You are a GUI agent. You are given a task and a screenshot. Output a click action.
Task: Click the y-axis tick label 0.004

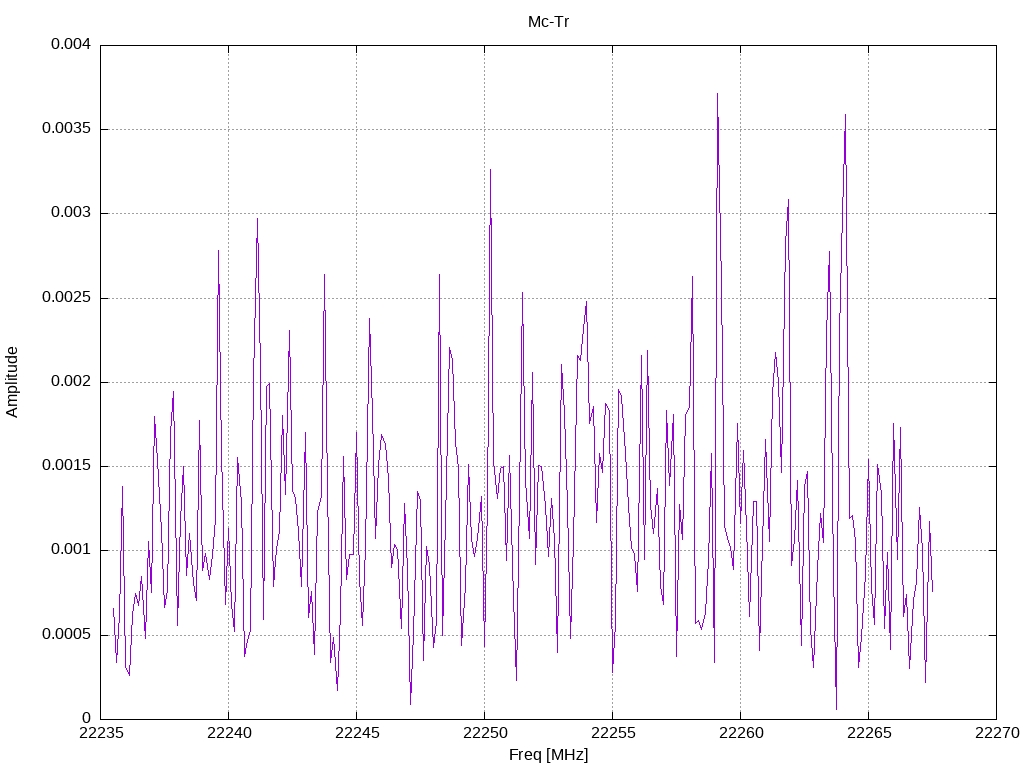coord(71,44)
